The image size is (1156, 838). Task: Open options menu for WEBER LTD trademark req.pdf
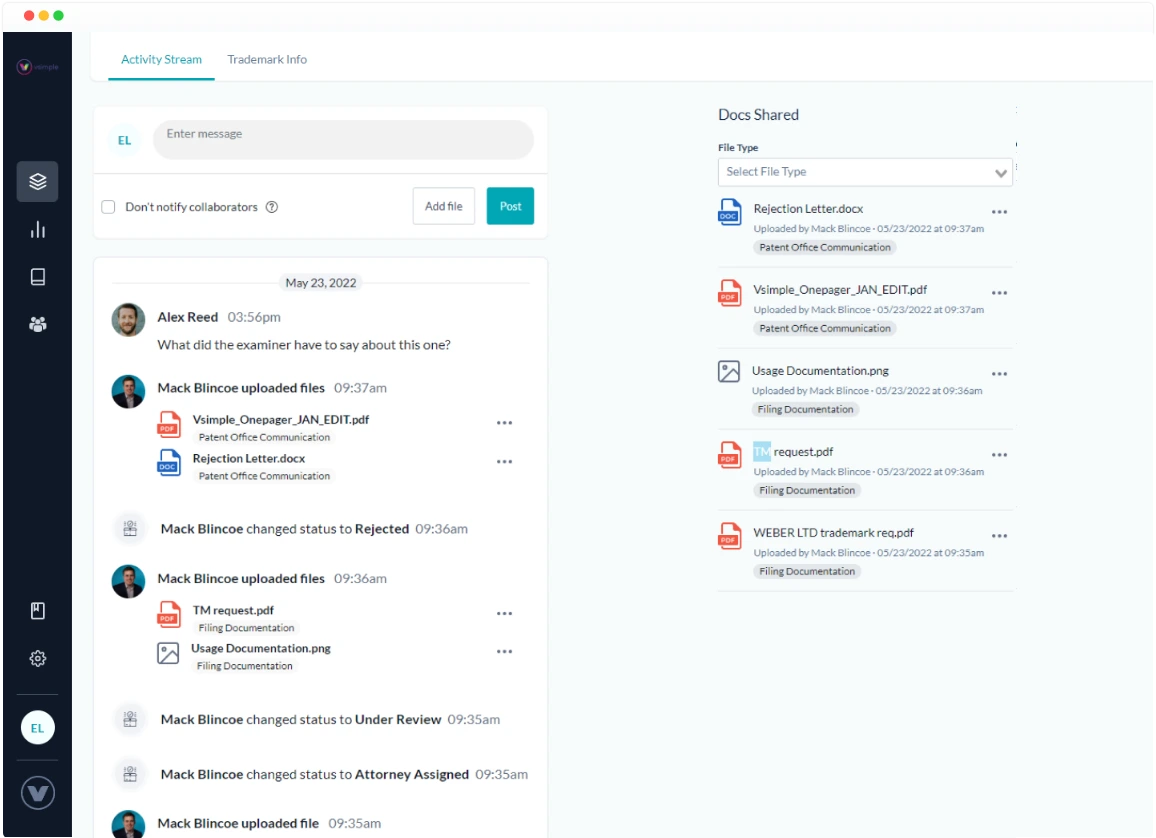point(1000,535)
